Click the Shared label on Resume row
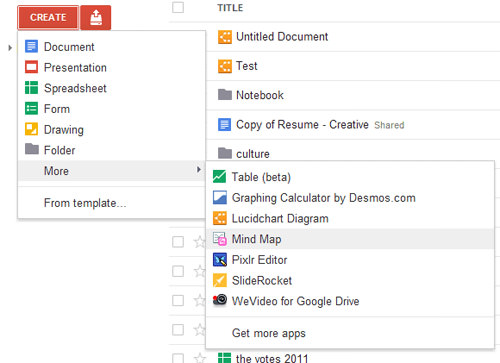The width and height of the screenshot is (500, 363). [x=389, y=125]
